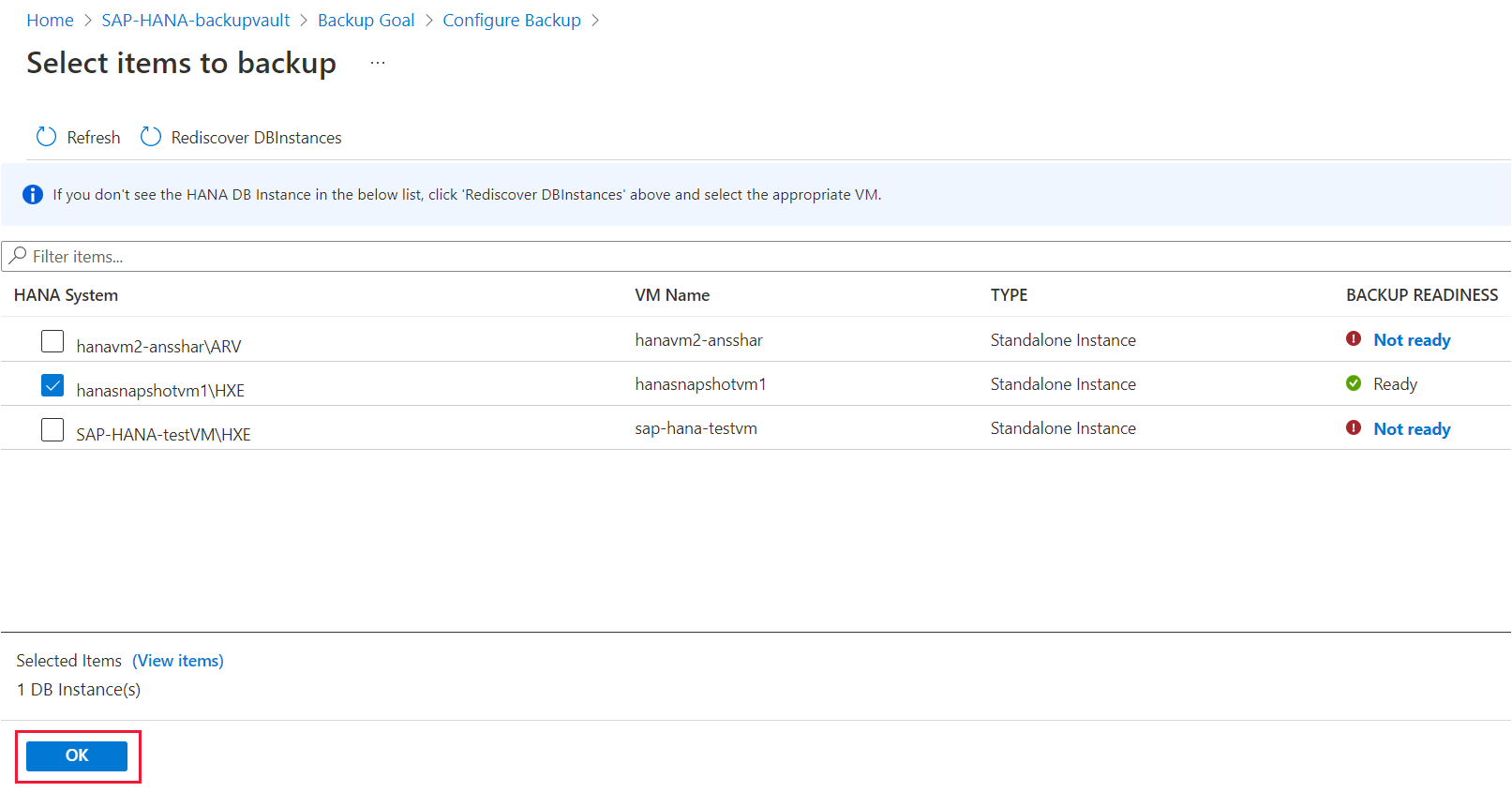Open the ellipsis more options menu by title
The width and height of the screenshot is (1512, 792).
pyautogui.click(x=378, y=63)
